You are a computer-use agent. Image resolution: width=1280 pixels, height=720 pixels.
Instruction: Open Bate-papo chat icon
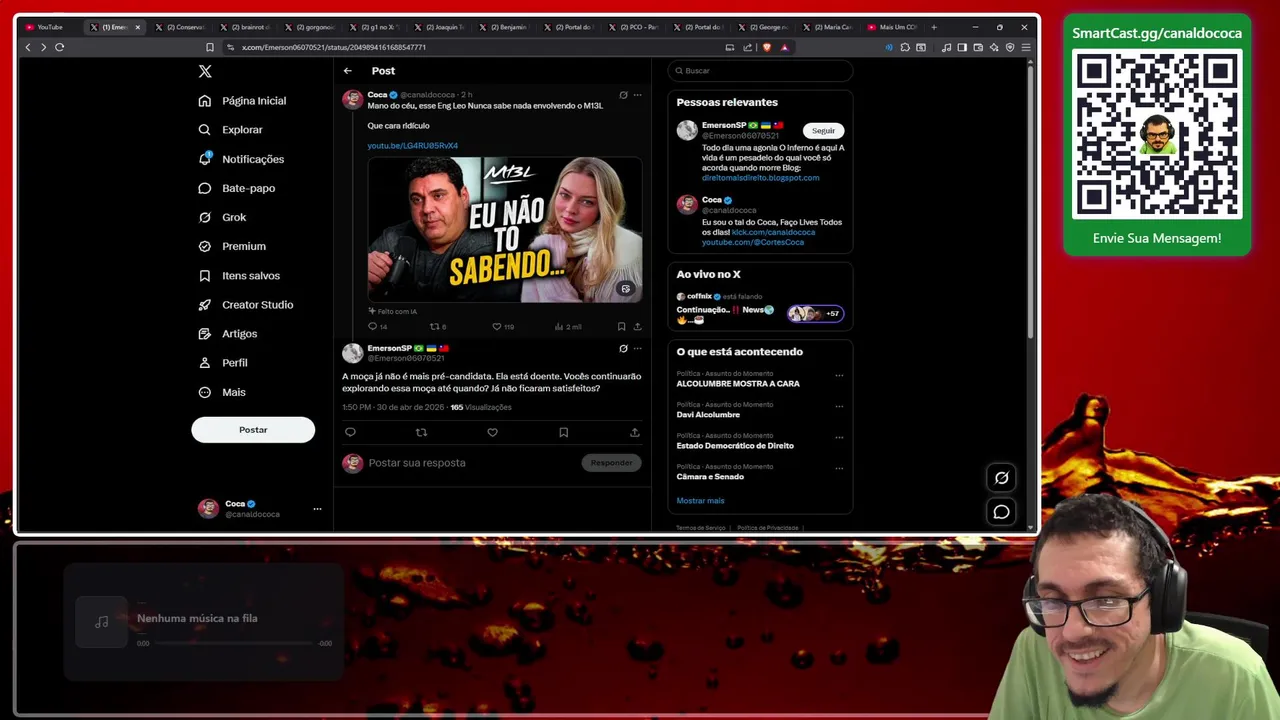pos(205,188)
